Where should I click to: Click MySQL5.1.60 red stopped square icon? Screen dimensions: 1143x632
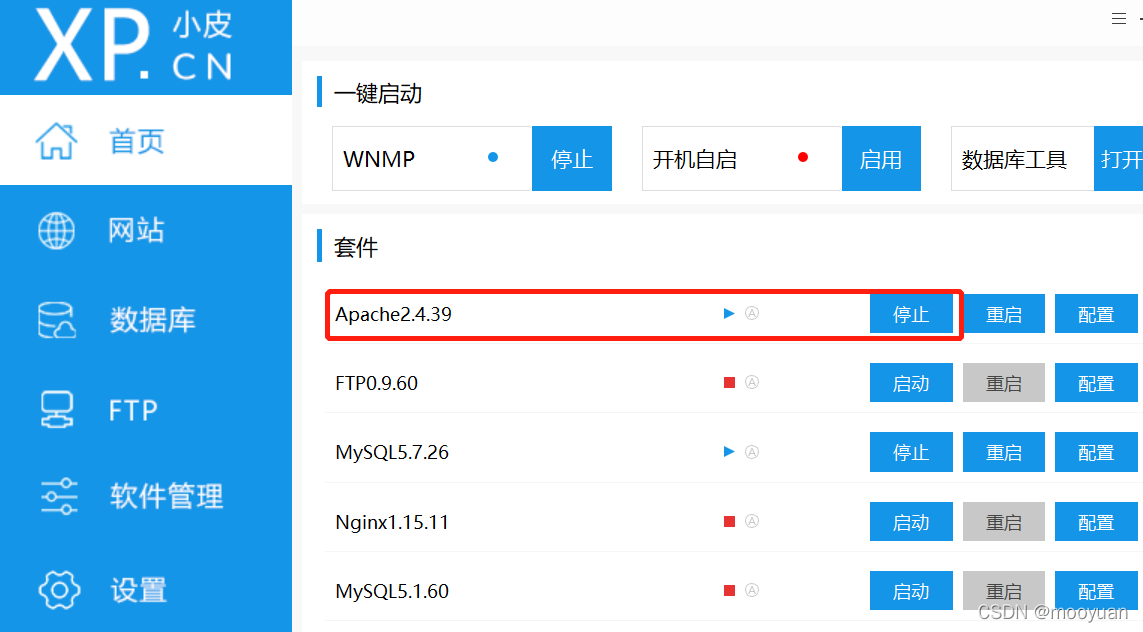click(729, 590)
